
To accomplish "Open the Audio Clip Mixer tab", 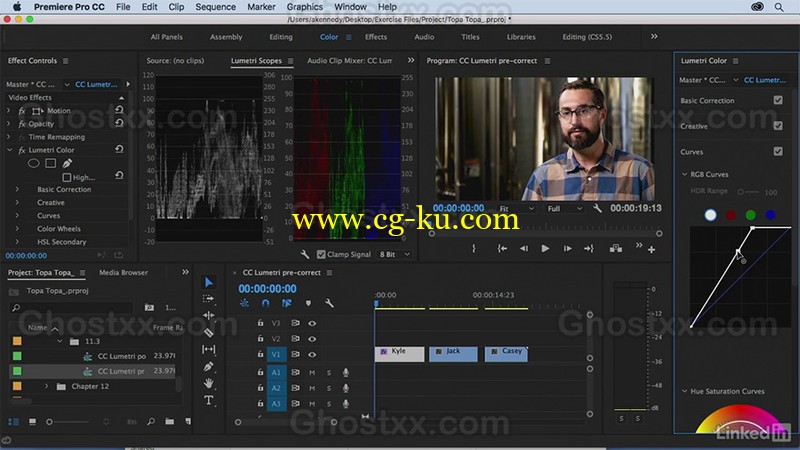I will click(349, 60).
